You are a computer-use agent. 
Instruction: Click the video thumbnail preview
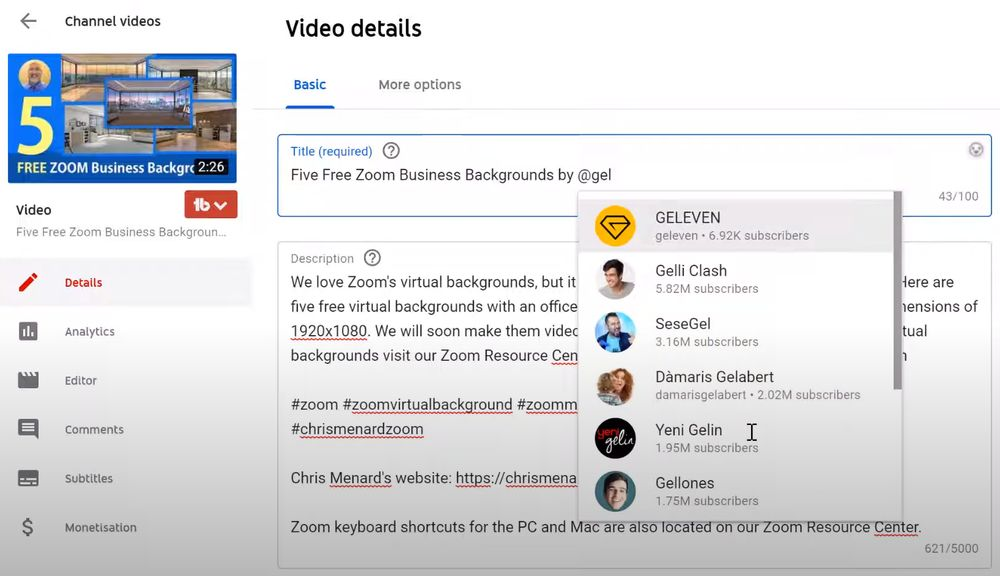coord(122,118)
